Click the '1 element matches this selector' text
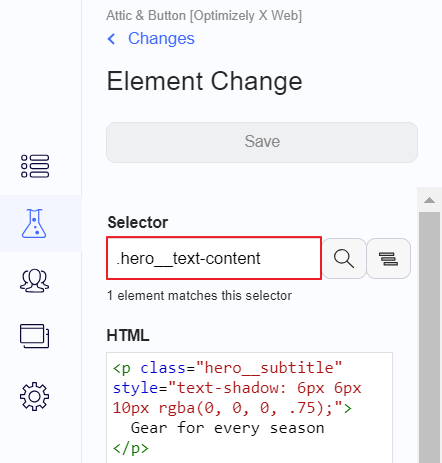This screenshot has width=442, height=463. 199,295
